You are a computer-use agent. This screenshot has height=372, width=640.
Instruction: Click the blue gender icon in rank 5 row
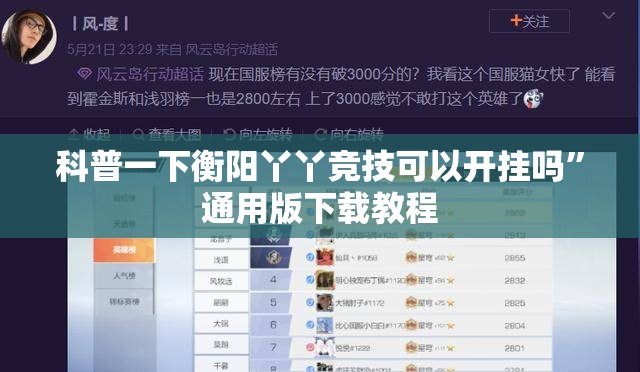[310, 302]
